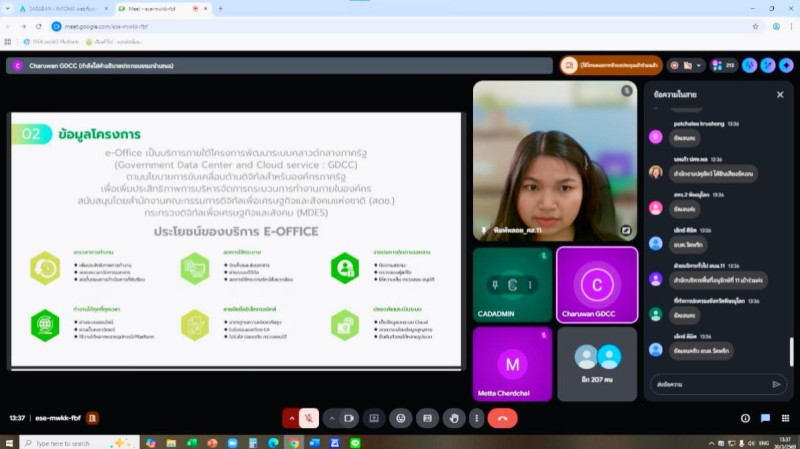Image resolution: width=800 pixels, height=449 pixels.
Task: Raise your hand in the meeting
Action: [455, 418]
